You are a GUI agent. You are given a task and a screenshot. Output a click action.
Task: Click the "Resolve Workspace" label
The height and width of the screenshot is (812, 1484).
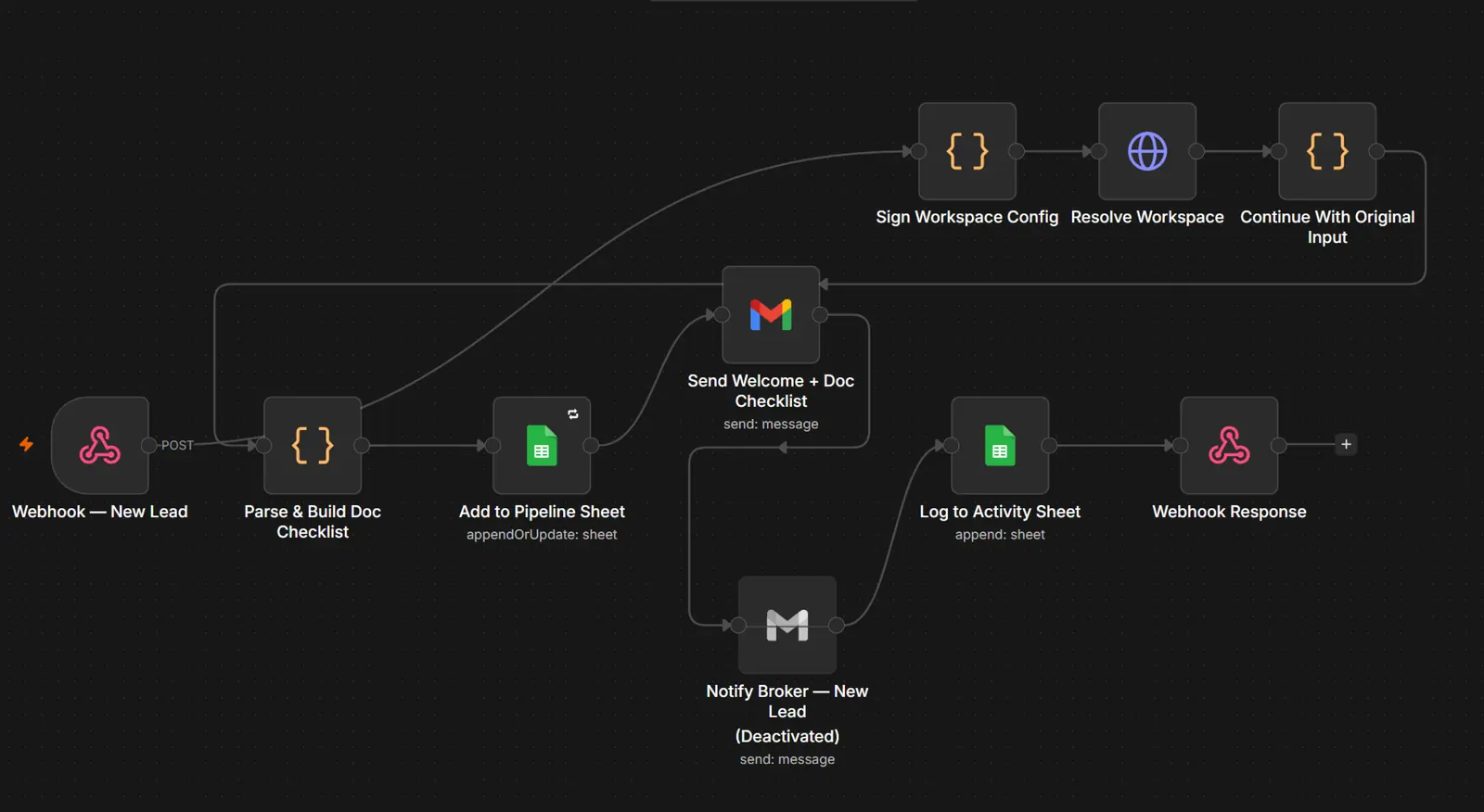[1147, 217]
